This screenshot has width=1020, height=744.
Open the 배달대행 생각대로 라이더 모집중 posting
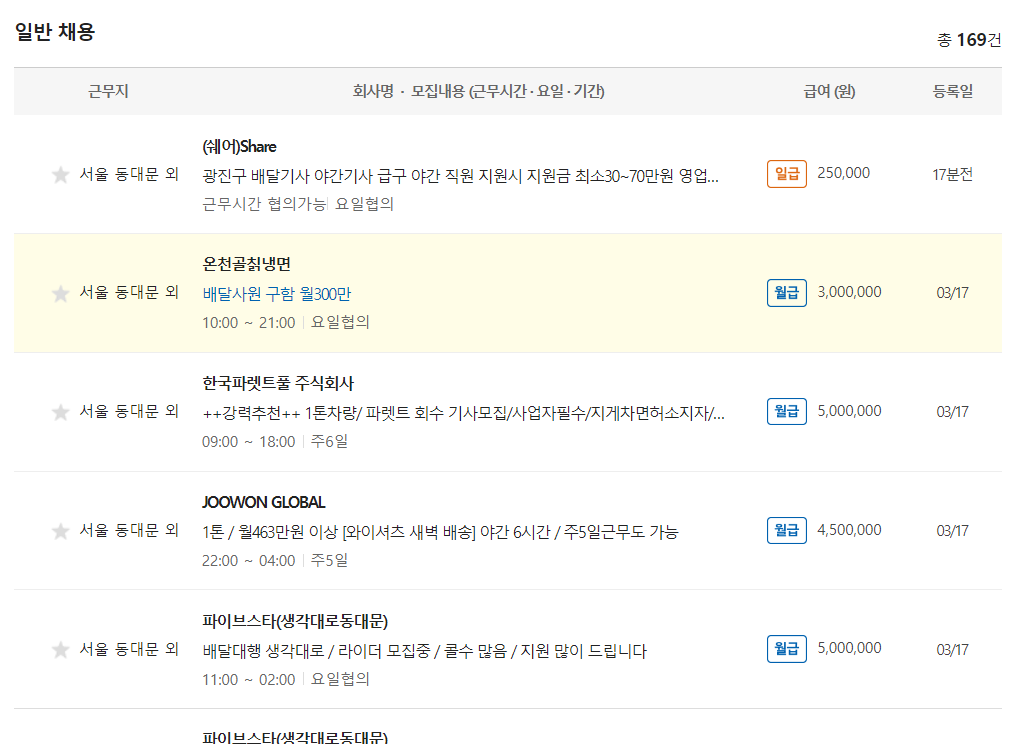[425, 651]
